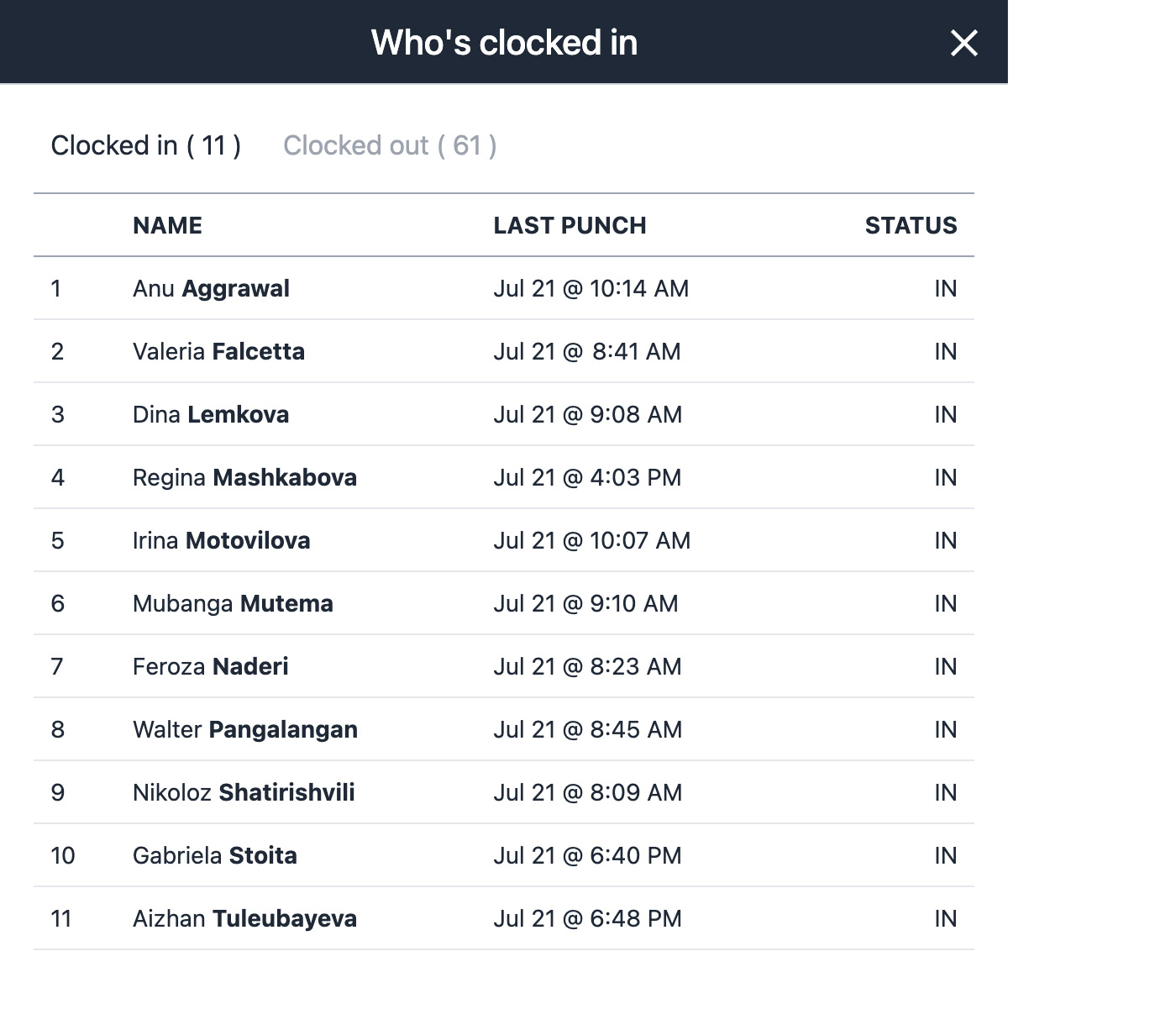
Task: Select Gabriela Stoita's row
Action: point(504,855)
